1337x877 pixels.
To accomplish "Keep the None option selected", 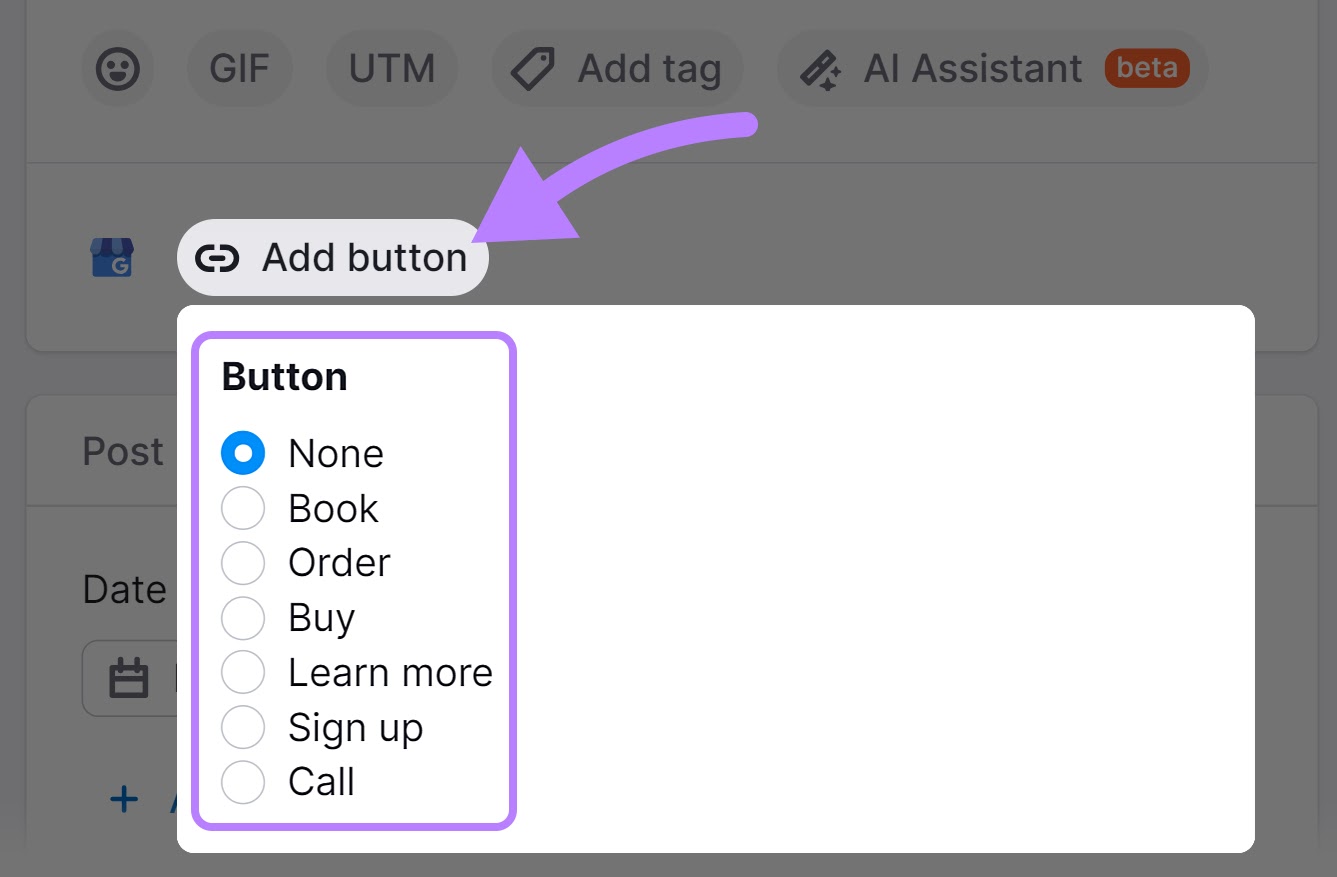I will (x=242, y=453).
